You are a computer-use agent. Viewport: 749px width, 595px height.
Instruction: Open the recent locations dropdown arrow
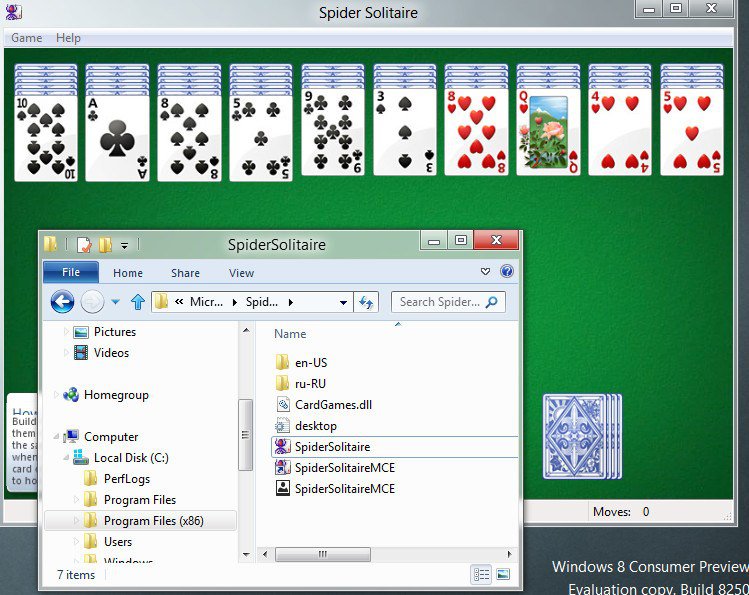115,302
